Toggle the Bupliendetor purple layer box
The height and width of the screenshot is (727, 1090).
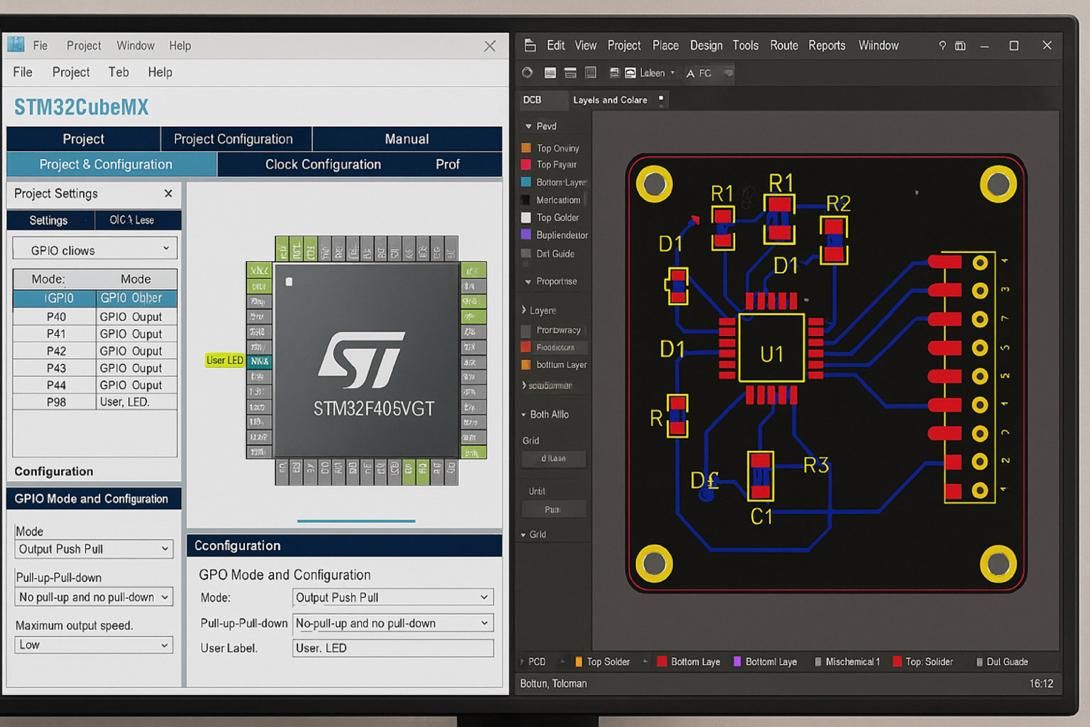coord(526,235)
